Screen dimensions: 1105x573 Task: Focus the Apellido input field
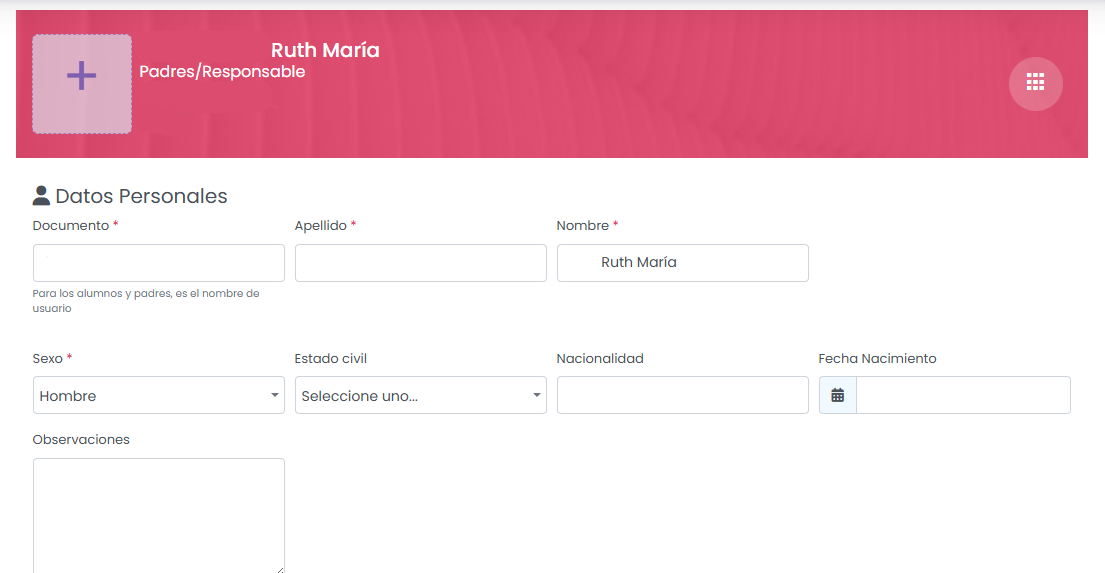(421, 263)
